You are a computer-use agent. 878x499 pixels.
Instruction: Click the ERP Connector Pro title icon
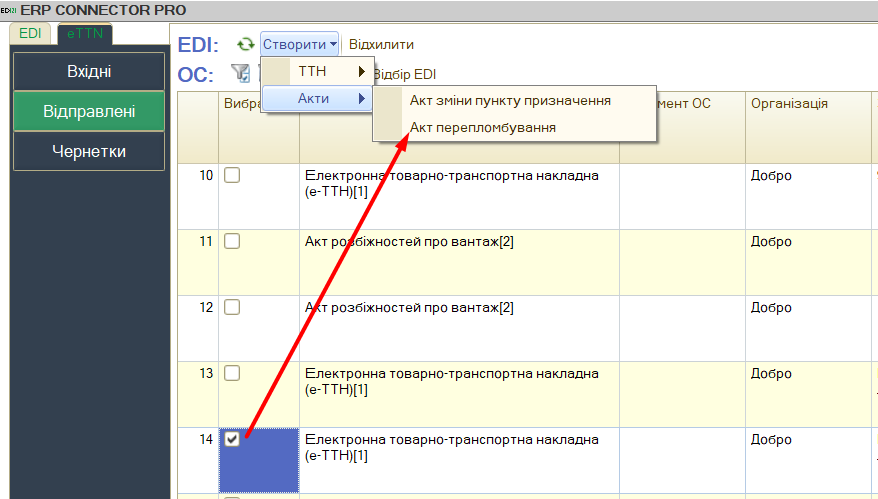click(9, 9)
